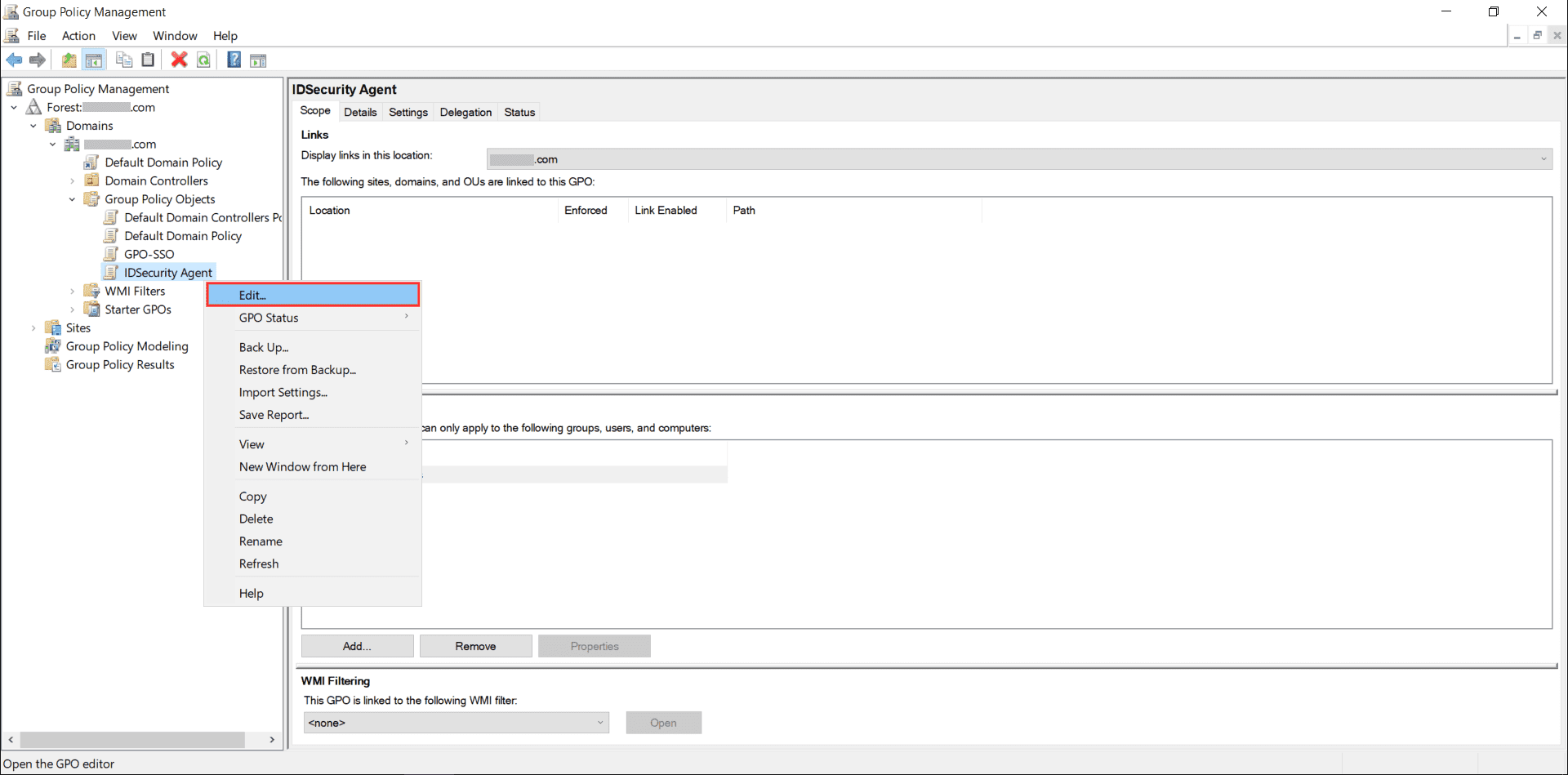Collapse the Group Policy Objects node
1568x775 pixels.
[73, 199]
